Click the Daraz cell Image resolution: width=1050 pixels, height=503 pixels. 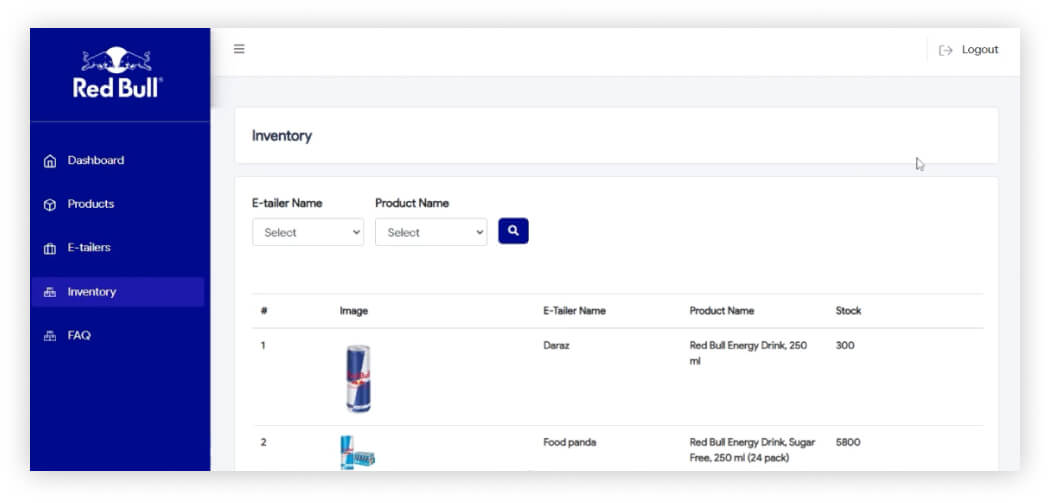[x=556, y=346]
